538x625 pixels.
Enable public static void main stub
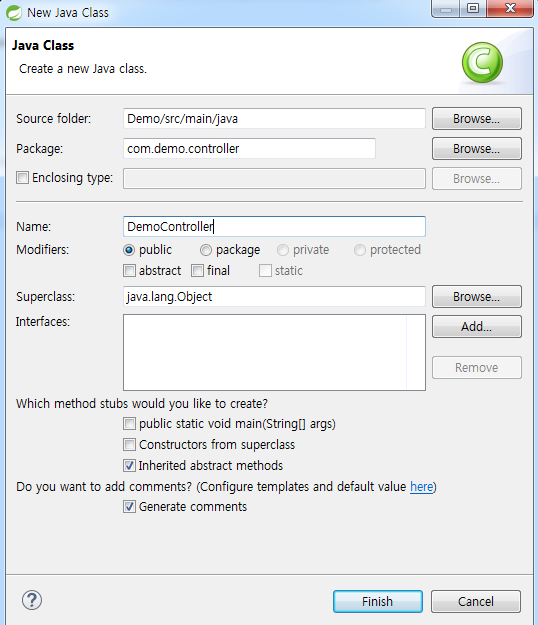click(x=129, y=424)
